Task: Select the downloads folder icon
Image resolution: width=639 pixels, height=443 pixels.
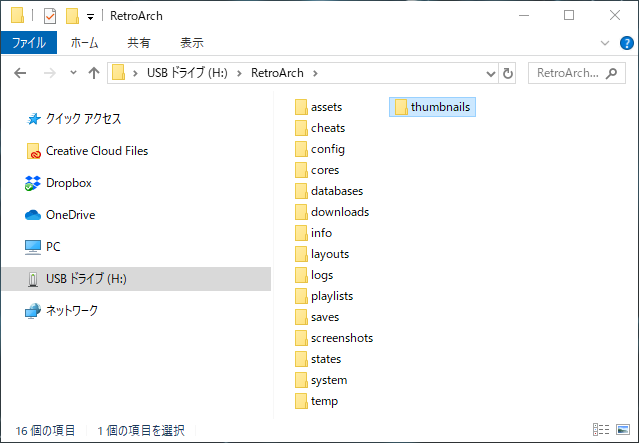Action: 301,212
